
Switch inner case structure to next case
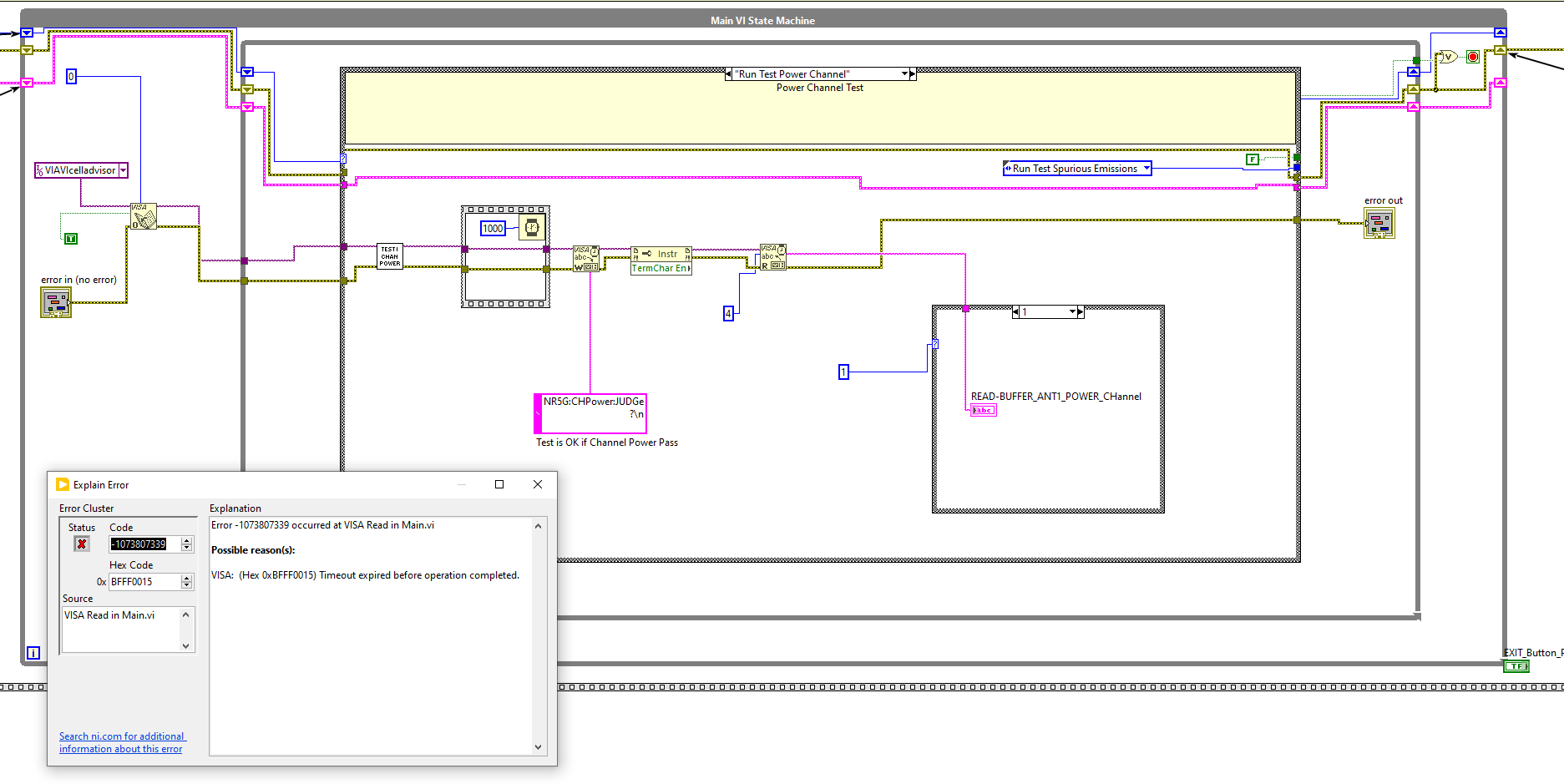pyautogui.click(x=1081, y=312)
